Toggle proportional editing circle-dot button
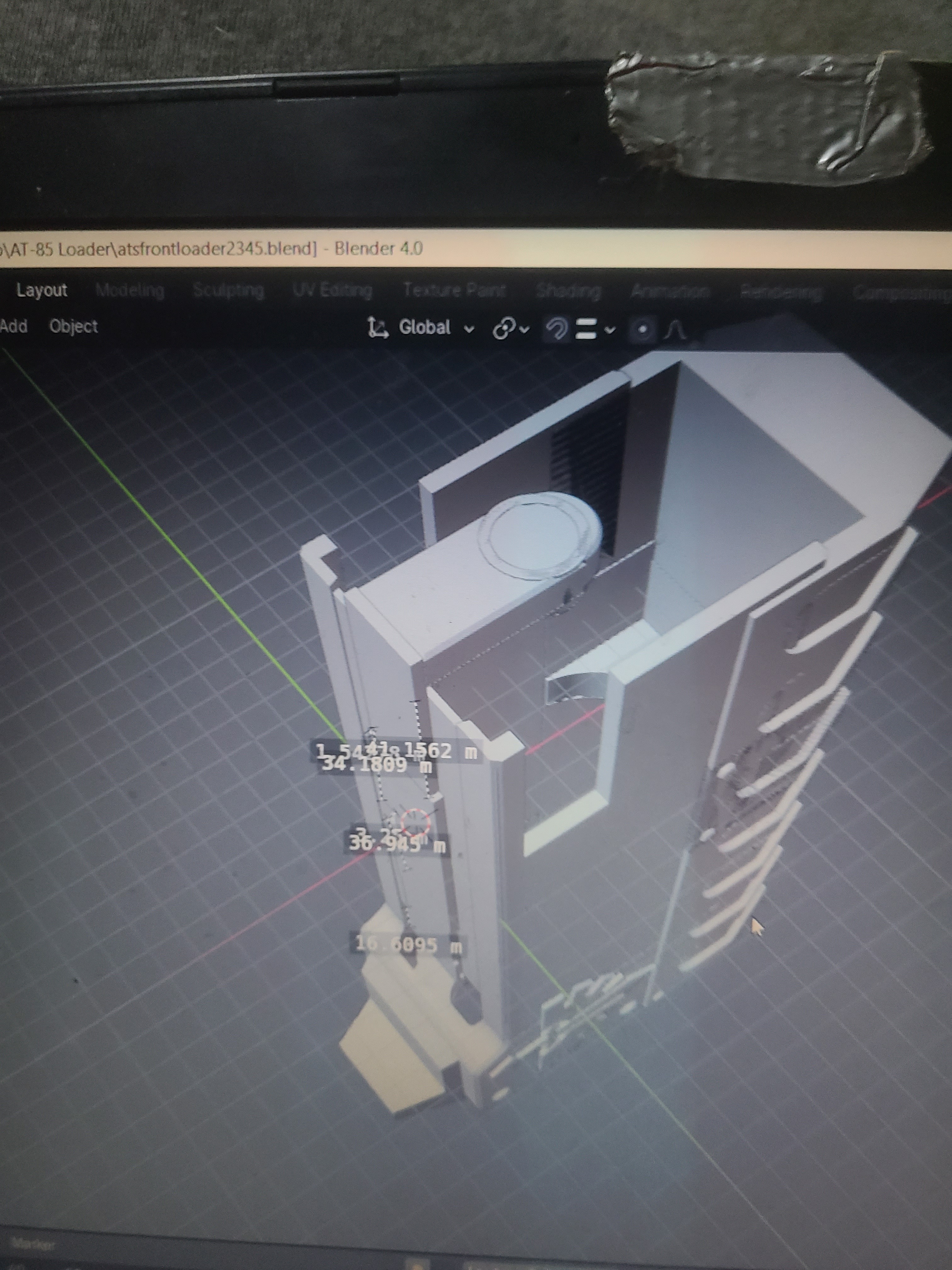The height and width of the screenshot is (1270, 952). click(643, 329)
